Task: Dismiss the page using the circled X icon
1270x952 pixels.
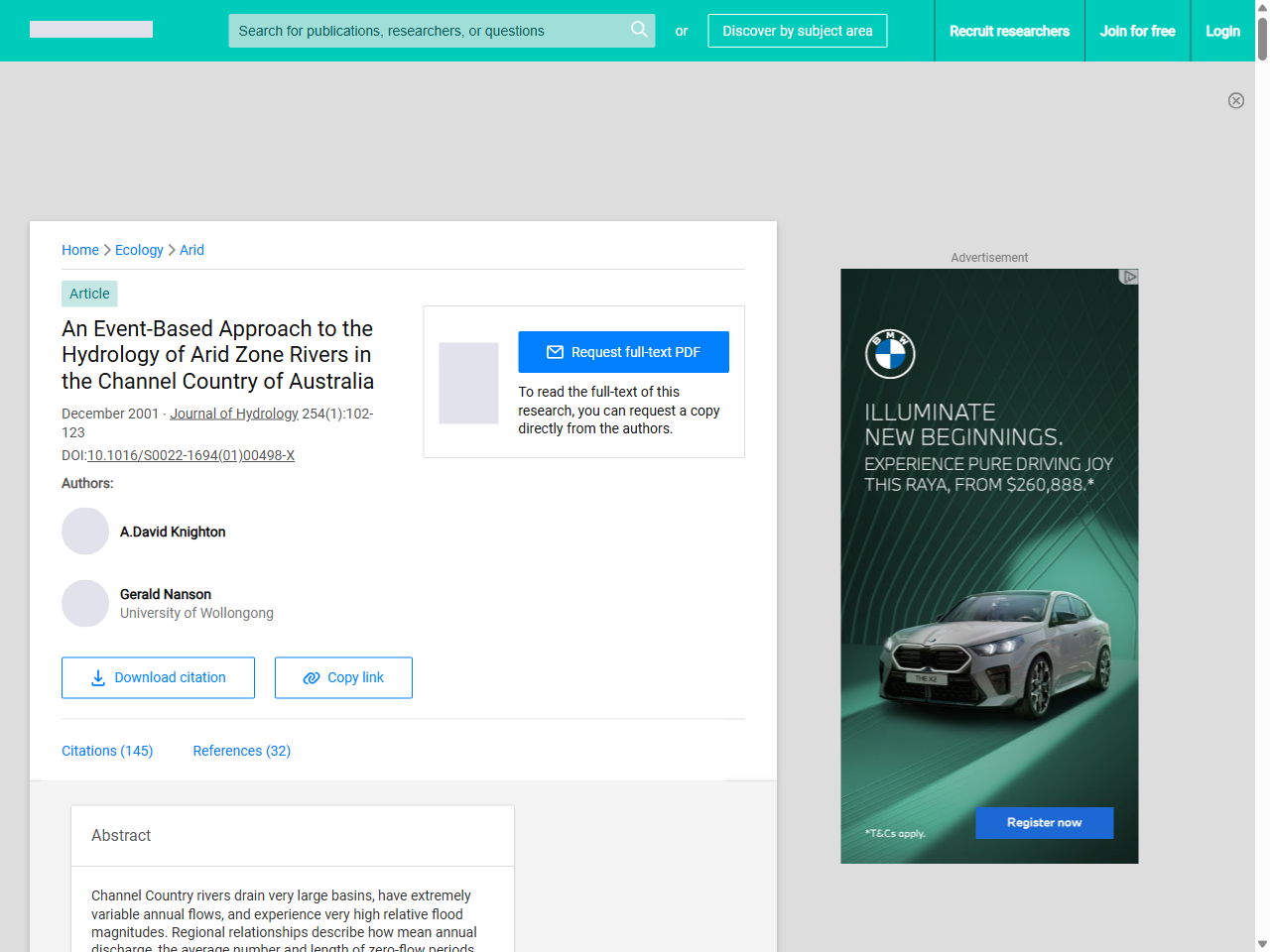Action: click(x=1236, y=100)
